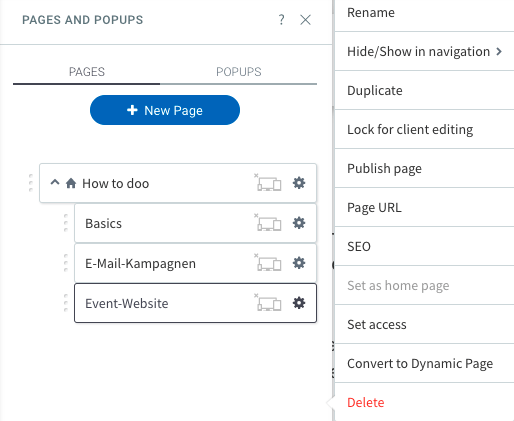This screenshot has width=514, height=421.
Task: Select Duplicate from the context menu
Action: pyautogui.click(x=424, y=90)
